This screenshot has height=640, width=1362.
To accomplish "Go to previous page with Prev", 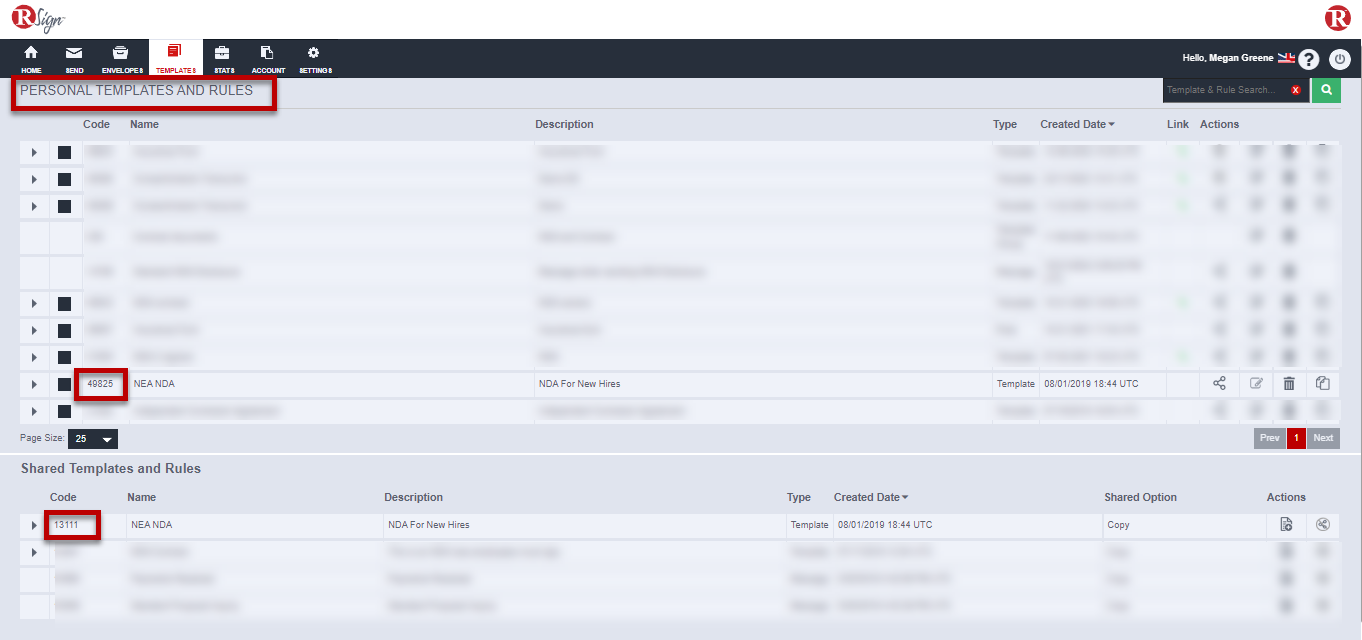I will pos(1270,438).
